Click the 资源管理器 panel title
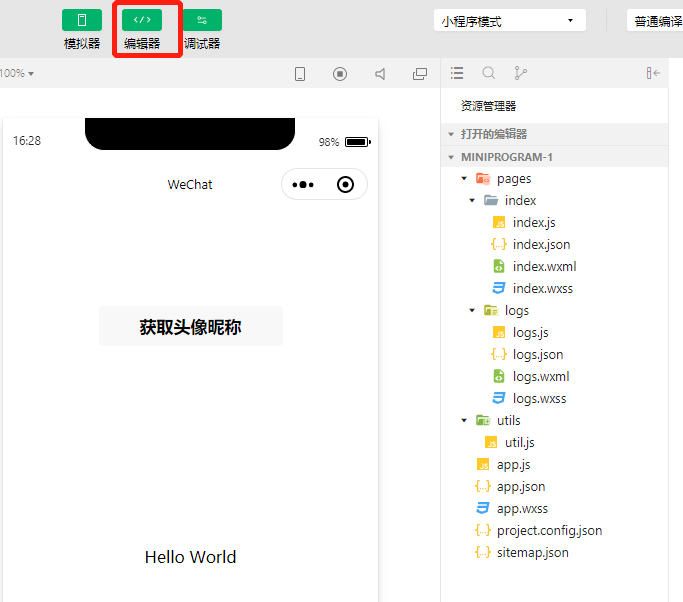The height and width of the screenshot is (602, 683). click(488, 106)
